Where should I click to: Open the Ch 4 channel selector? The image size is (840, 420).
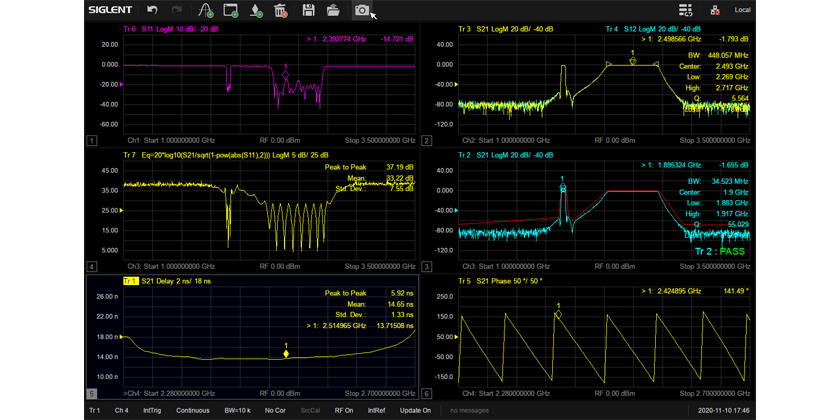[121, 410]
